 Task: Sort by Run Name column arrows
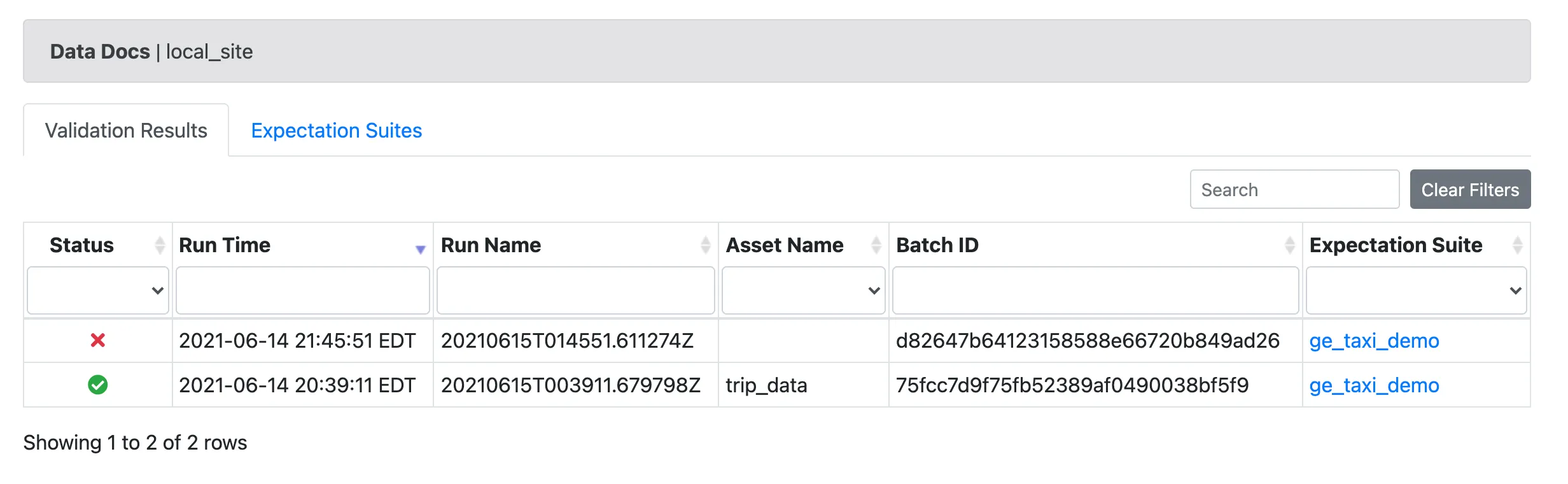pos(705,245)
